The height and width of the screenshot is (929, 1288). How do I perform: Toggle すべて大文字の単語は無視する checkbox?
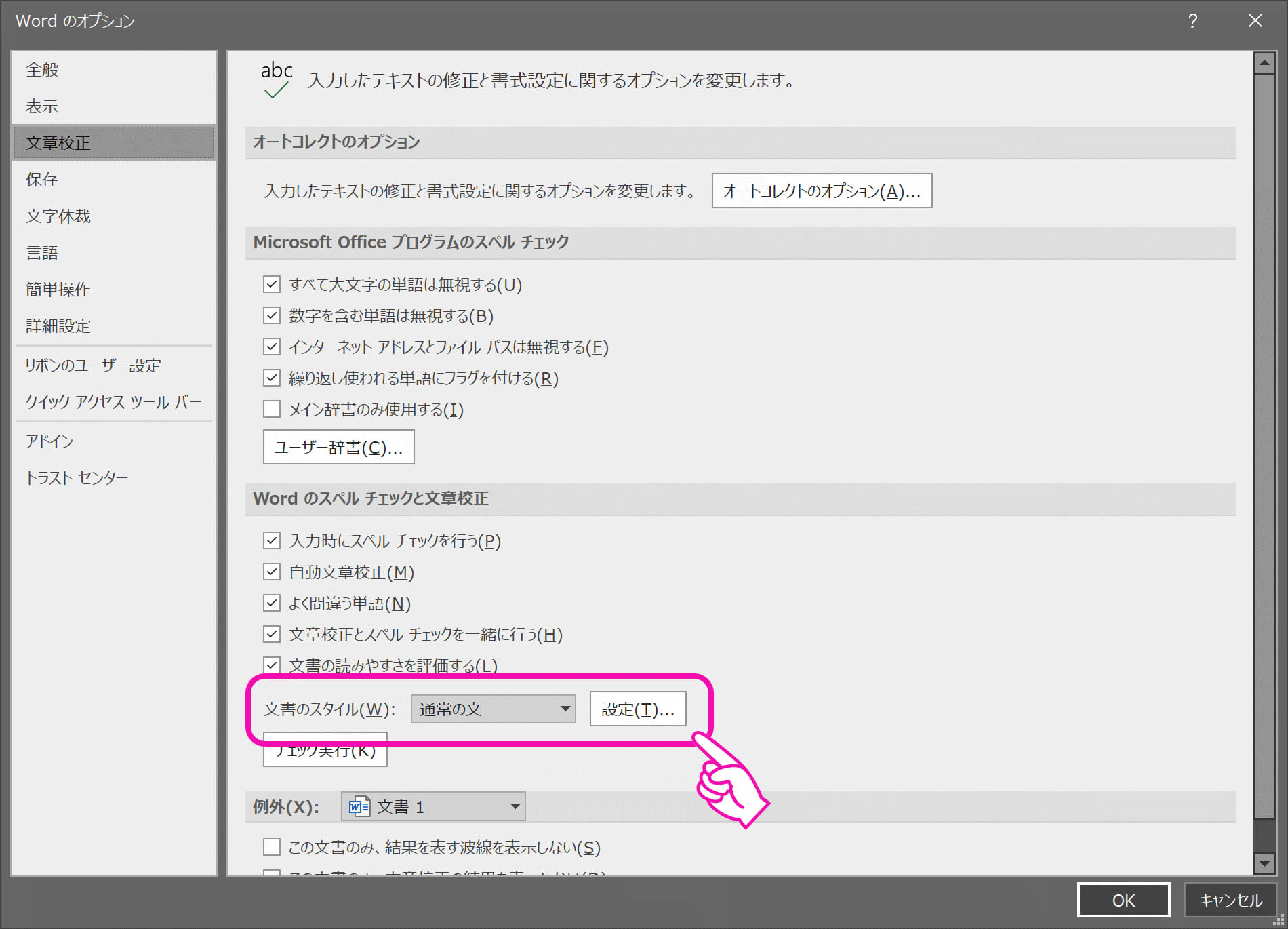pyautogui.click(x=272, y=284)
